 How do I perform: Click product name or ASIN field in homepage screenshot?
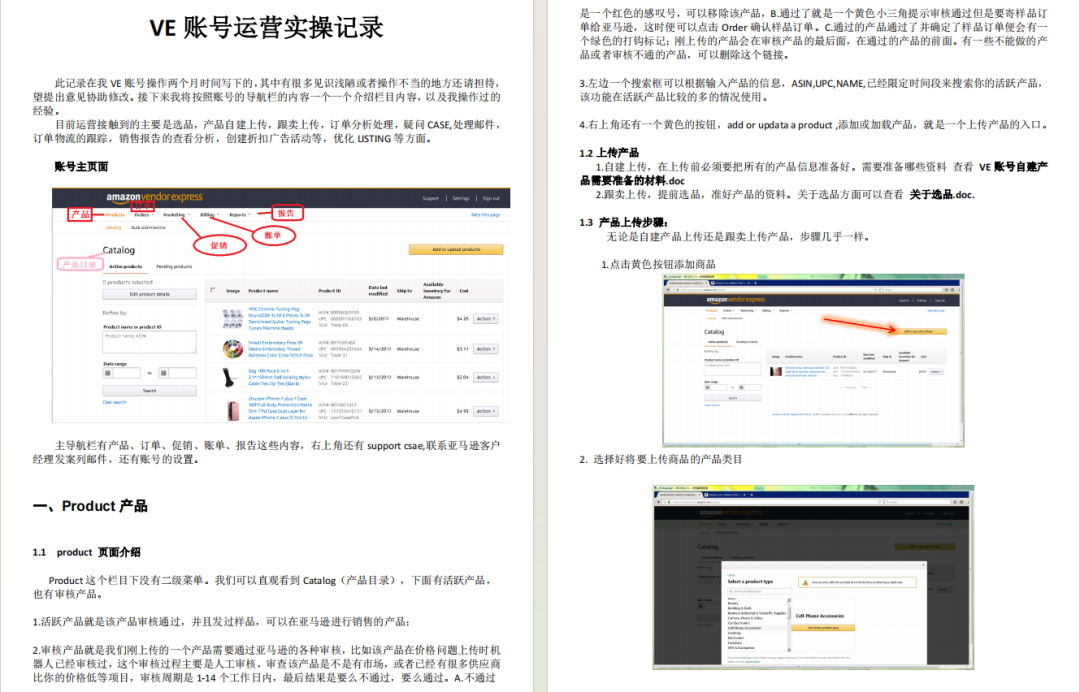[x=149, y=342]
